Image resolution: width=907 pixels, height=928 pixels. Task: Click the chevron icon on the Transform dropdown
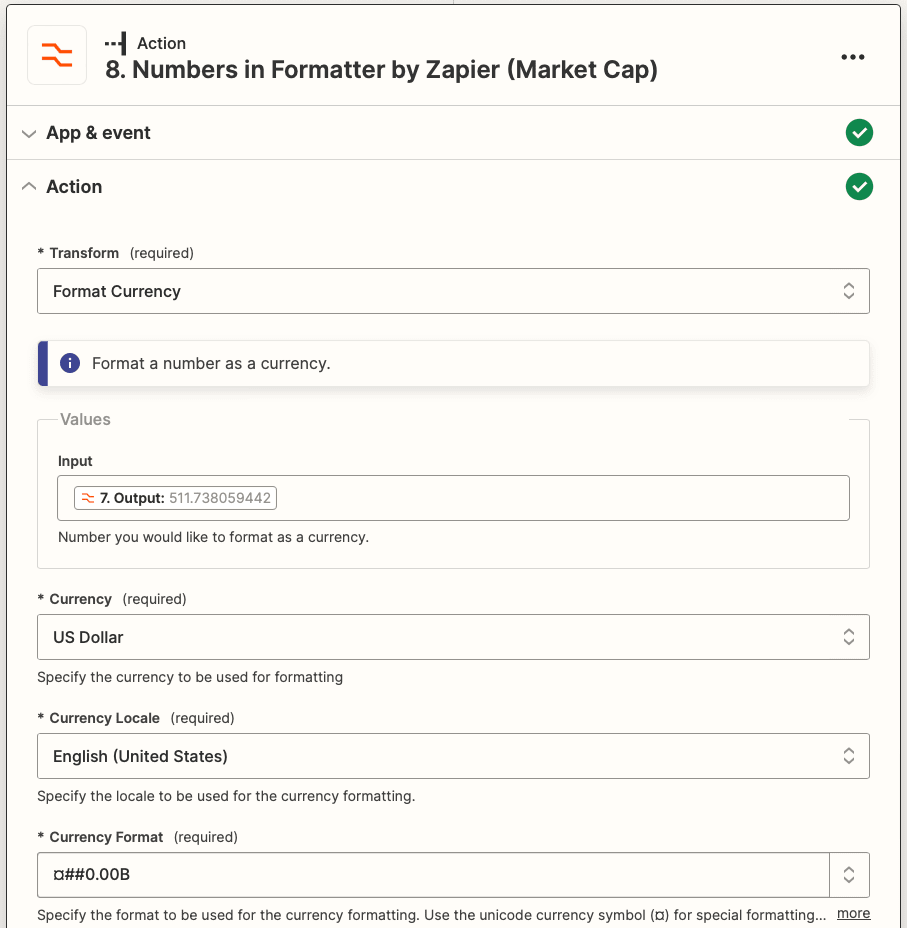pyautogui.click(x=848, y=291)
